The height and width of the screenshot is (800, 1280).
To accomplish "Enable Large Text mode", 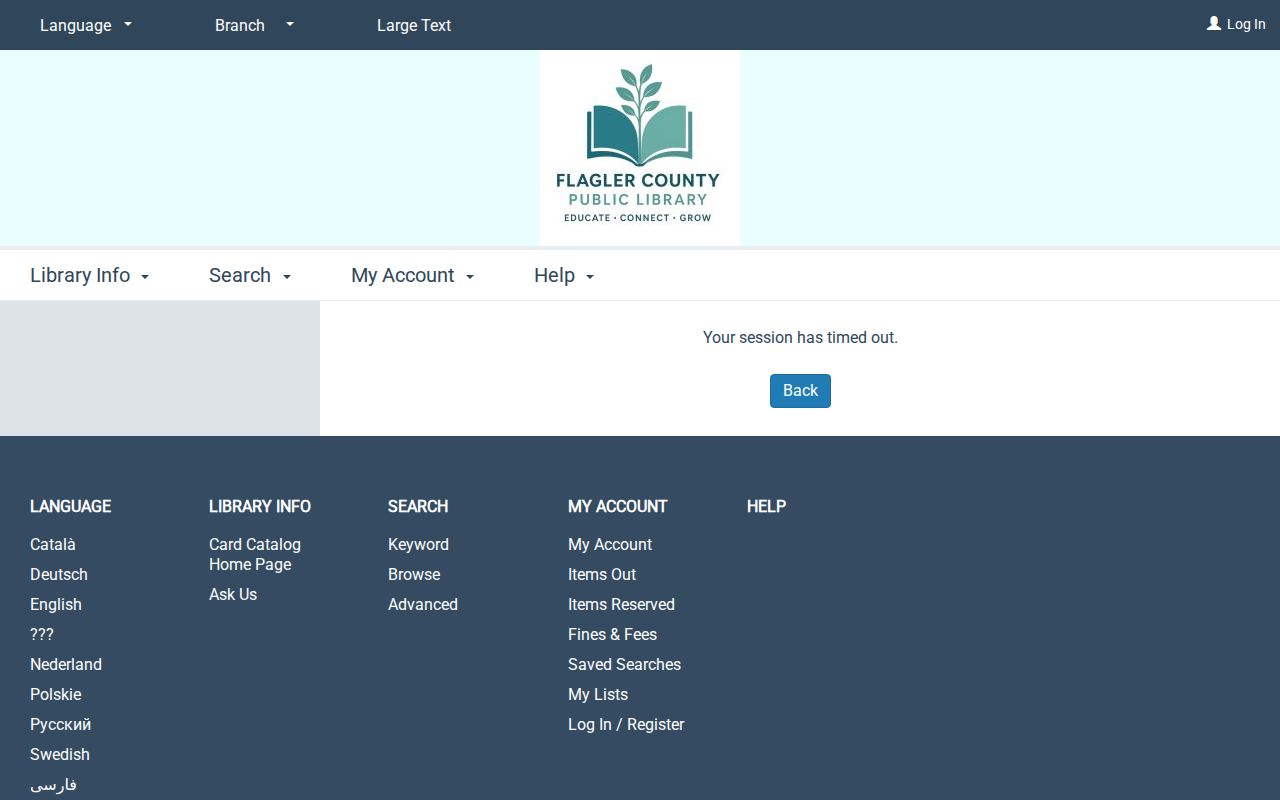I will coord(414,25).
